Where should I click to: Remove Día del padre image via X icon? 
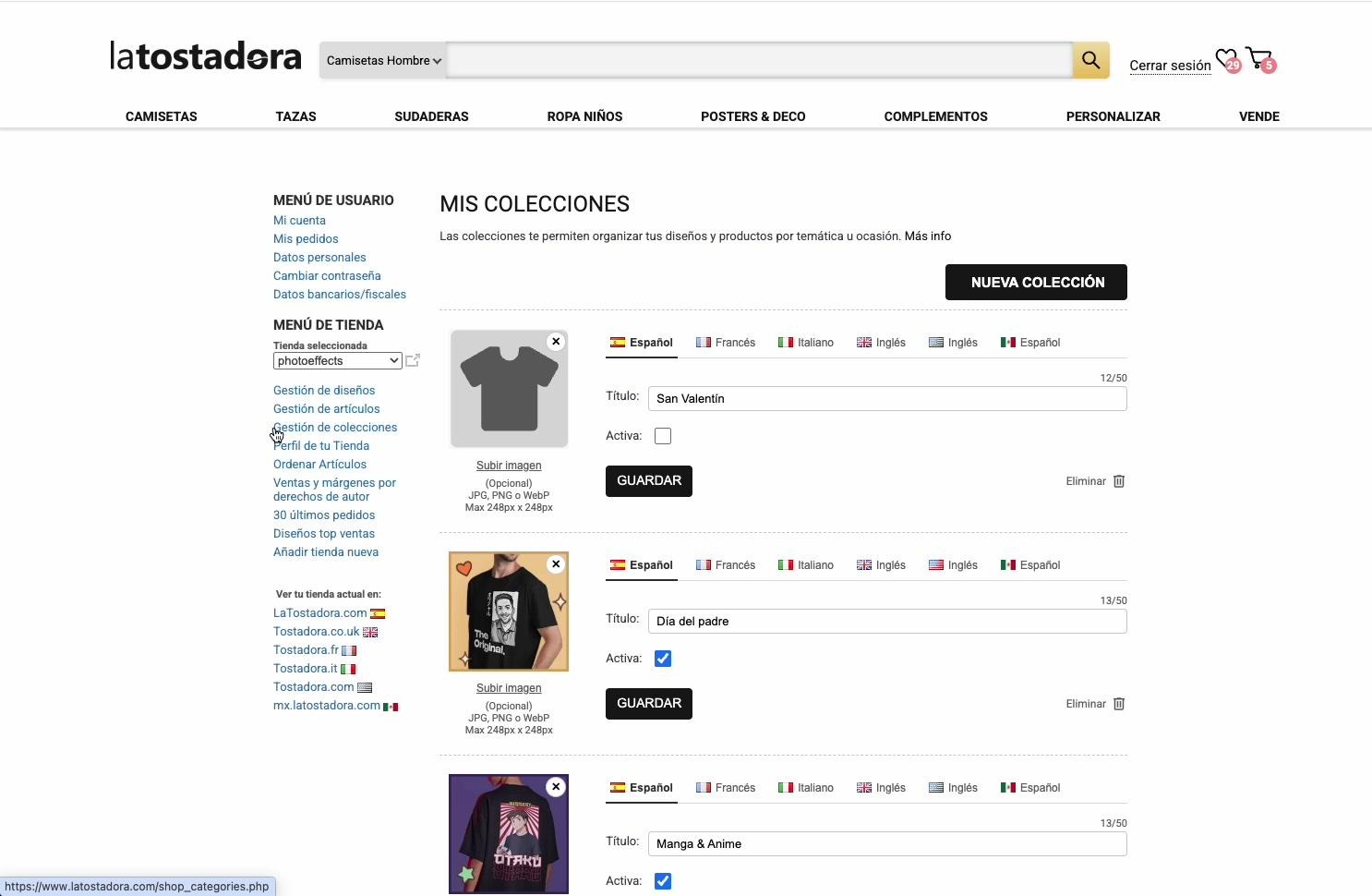click(x=556, y=563)
